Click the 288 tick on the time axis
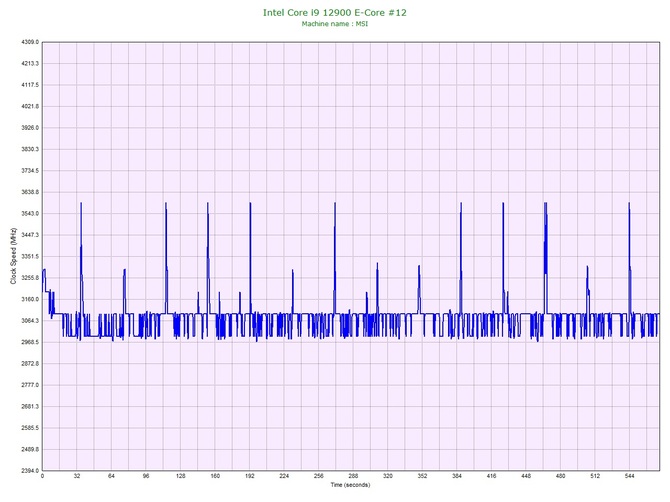Image resolution: width=670 pixels, height=502 pixels. [353, 477]
